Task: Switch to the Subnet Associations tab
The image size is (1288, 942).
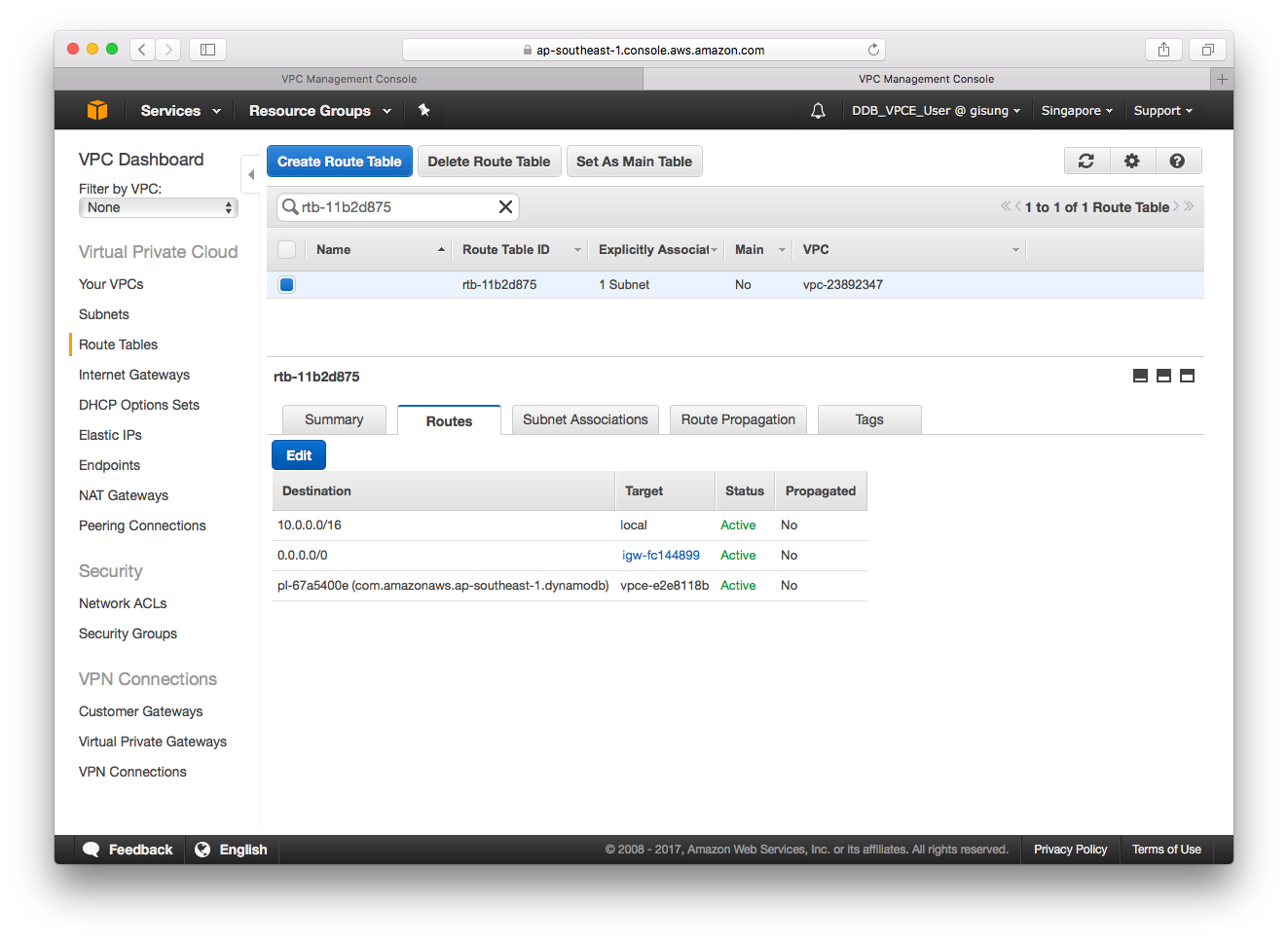Action: click(585, 419)
